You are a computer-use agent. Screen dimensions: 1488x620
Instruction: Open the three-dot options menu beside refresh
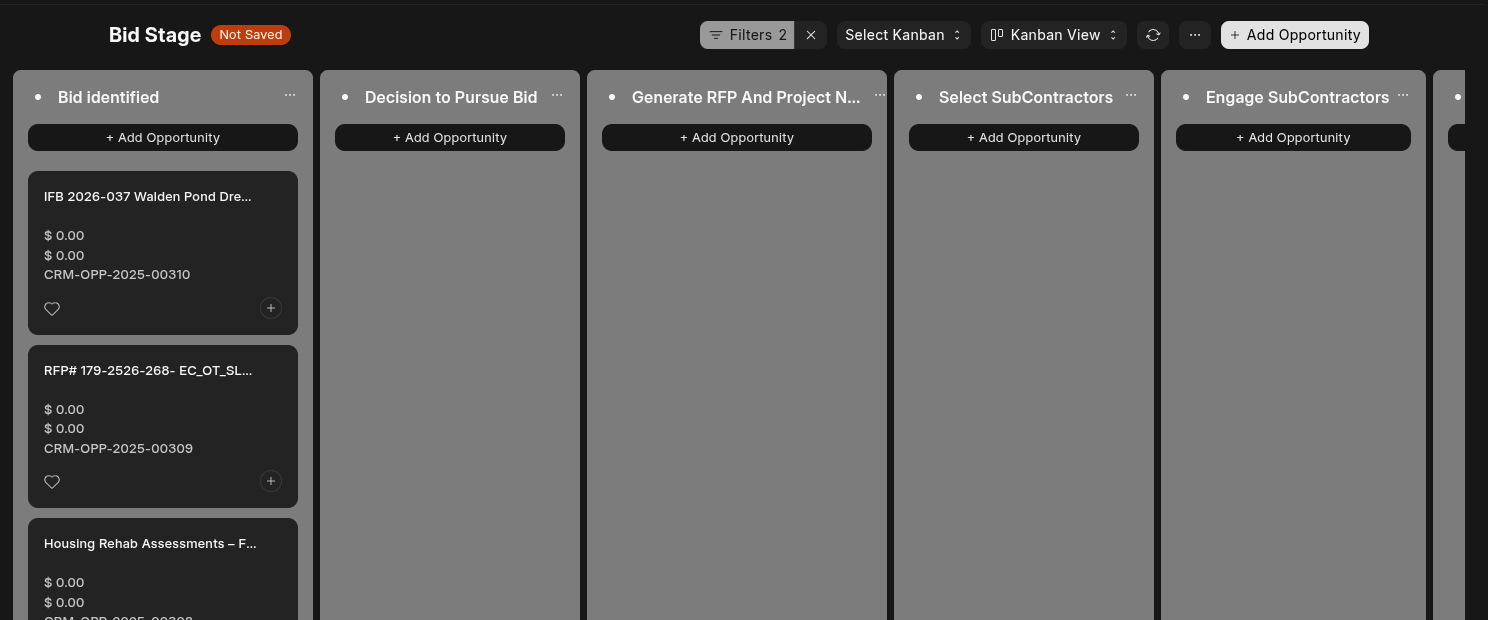tap(1194, 35)
